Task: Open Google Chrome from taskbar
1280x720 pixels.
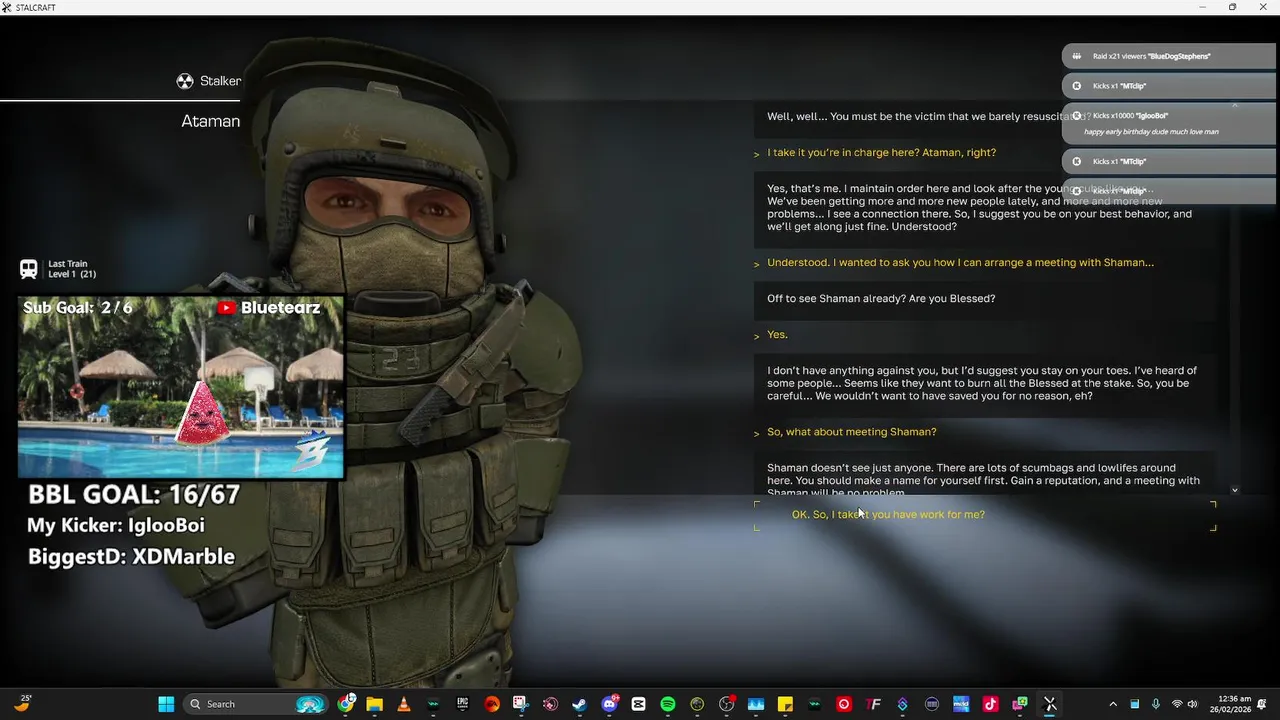Action: coord(346,704)
